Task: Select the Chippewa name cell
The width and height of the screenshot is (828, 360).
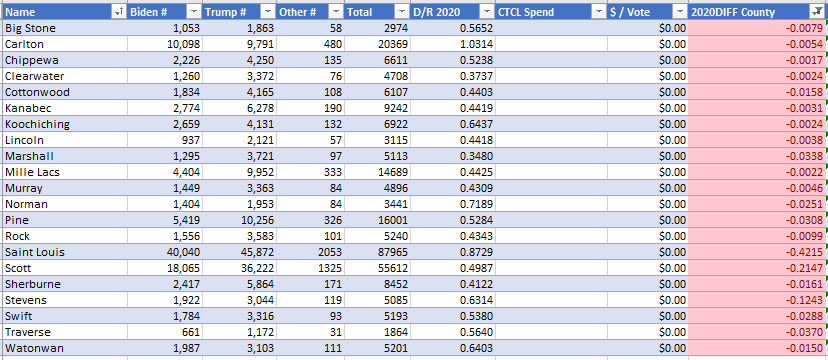Action: click(65, 60)
